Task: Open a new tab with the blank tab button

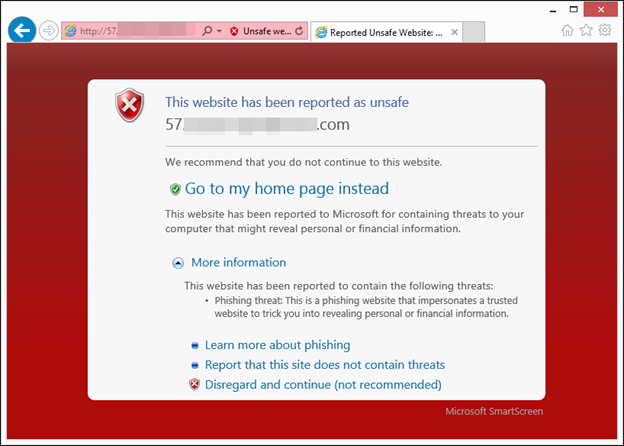Action: [x=474, y=32]
